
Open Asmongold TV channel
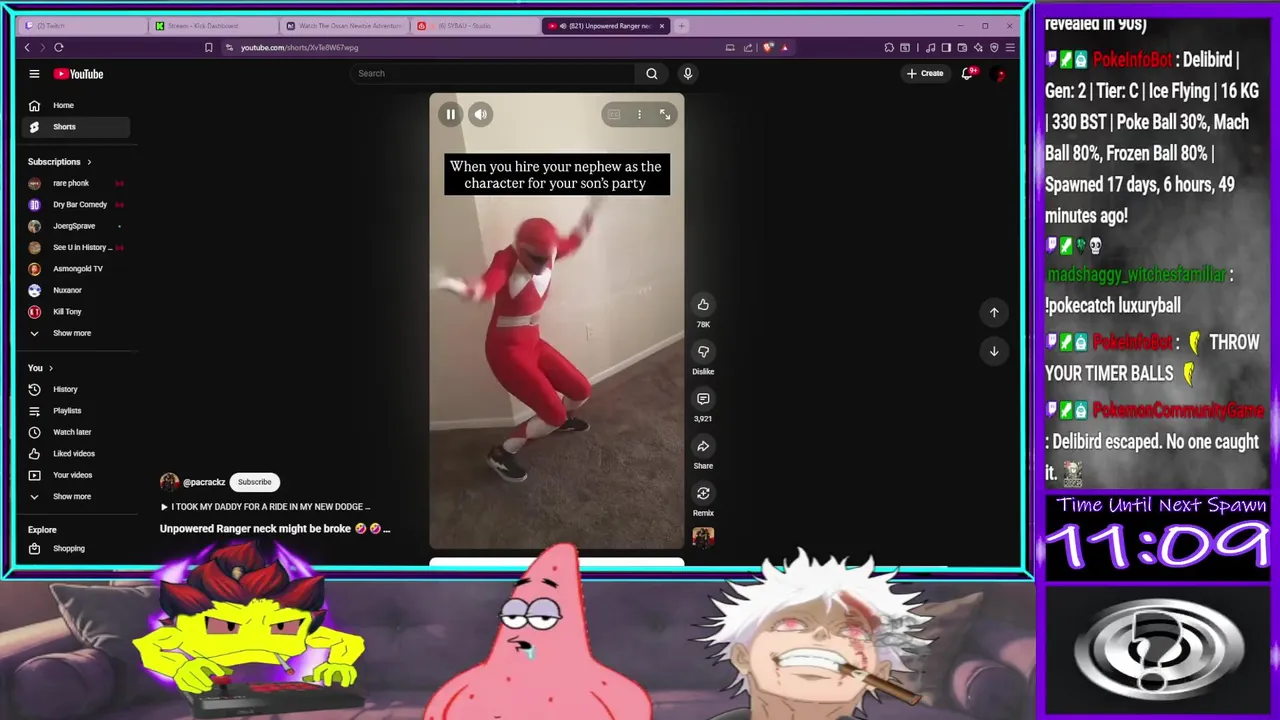pyautogui.click(x=76, y=269)
